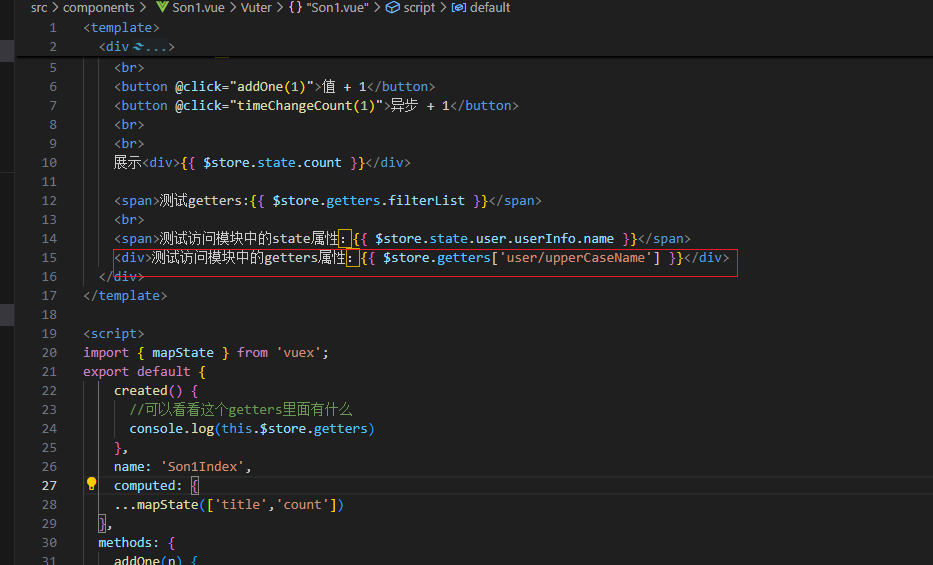The height and width of the screenshot is (565, 933).
Task: Select line number 10 in the gutter
Action: 49,162
